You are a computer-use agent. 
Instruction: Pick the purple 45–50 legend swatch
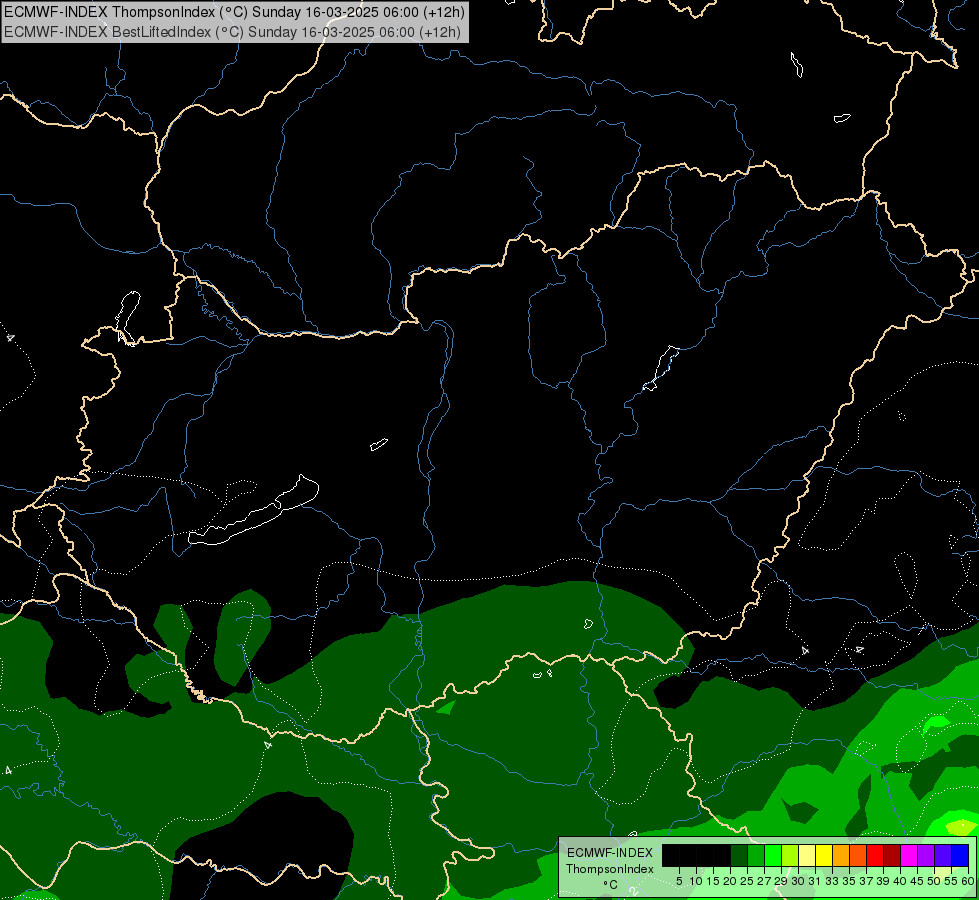[x=926, y=855]
